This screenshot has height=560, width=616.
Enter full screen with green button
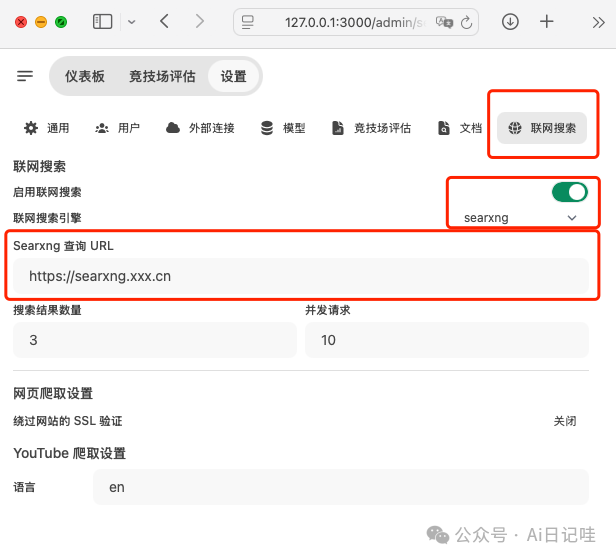tap(61, 22)
